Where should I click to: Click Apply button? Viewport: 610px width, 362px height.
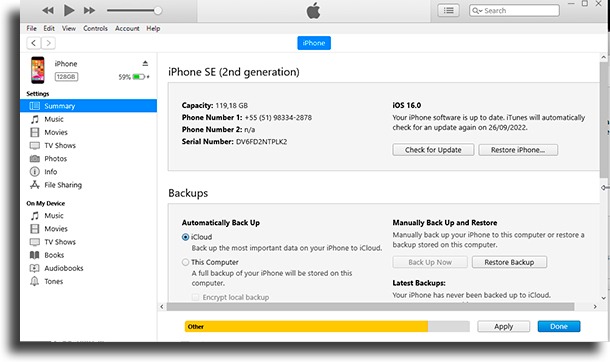tap(504, 327)
